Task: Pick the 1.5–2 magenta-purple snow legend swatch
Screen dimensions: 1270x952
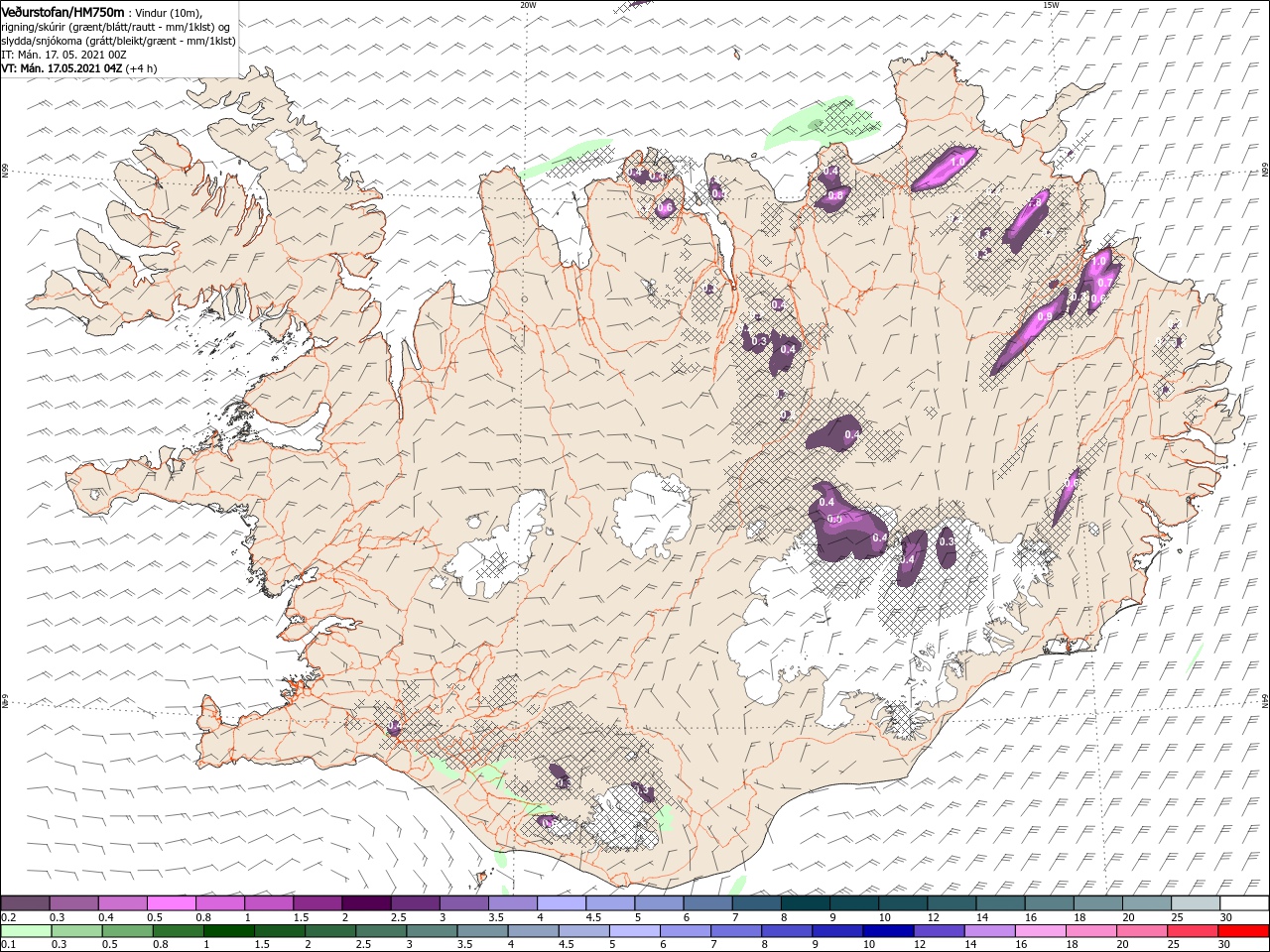Action: tap(317, 903)
